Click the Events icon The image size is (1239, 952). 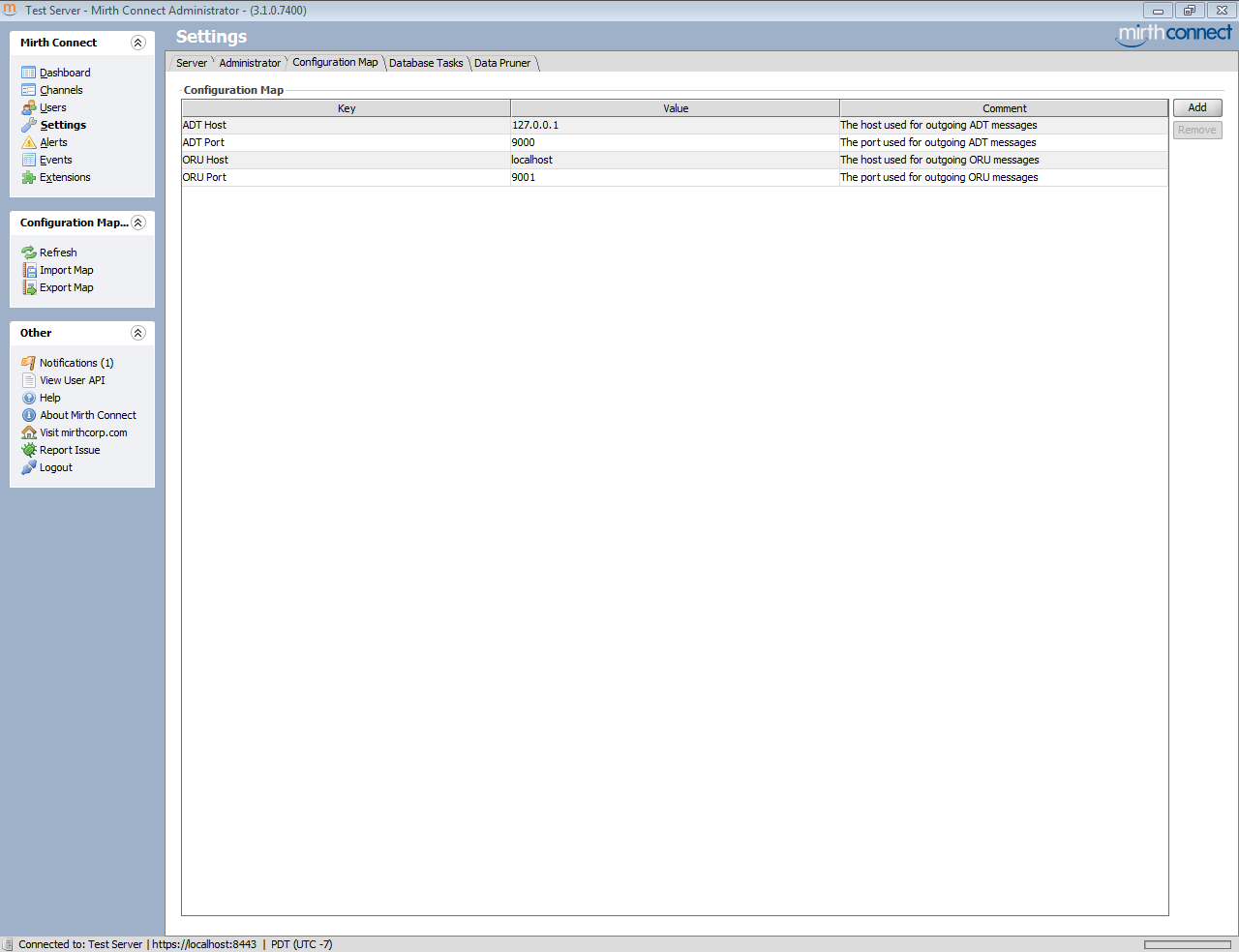[29, 160]
